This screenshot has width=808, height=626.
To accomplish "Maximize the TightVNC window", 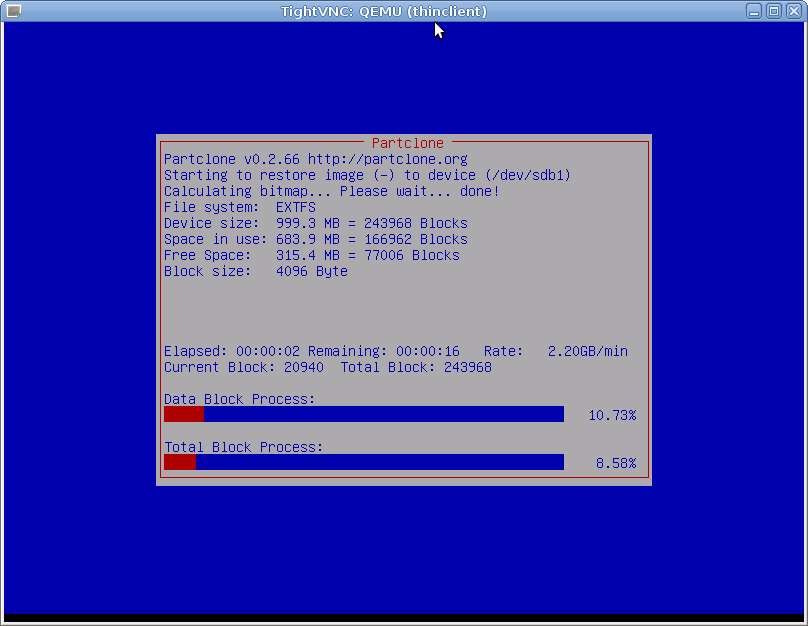I will tap(774, 11).
